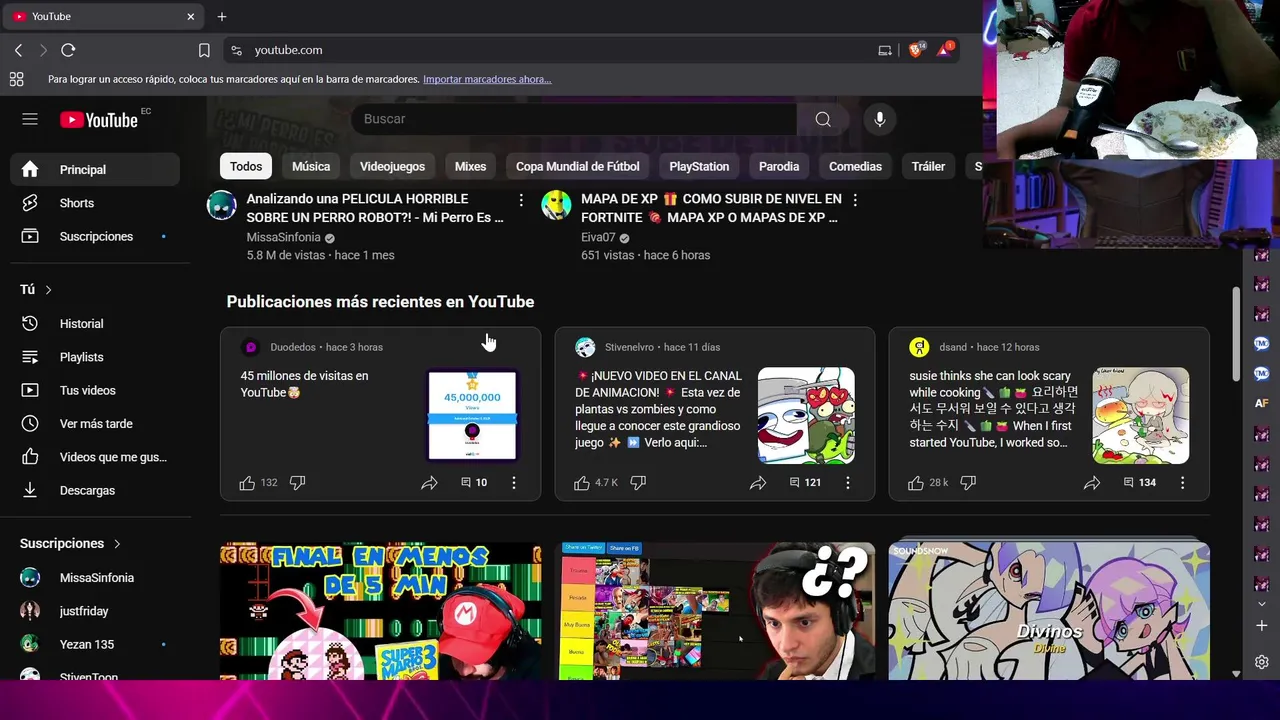Screen dimensions: 1280x720
Task: Open more options for Duodedos post
Action: pyautogui.click(x=514, y=482)
